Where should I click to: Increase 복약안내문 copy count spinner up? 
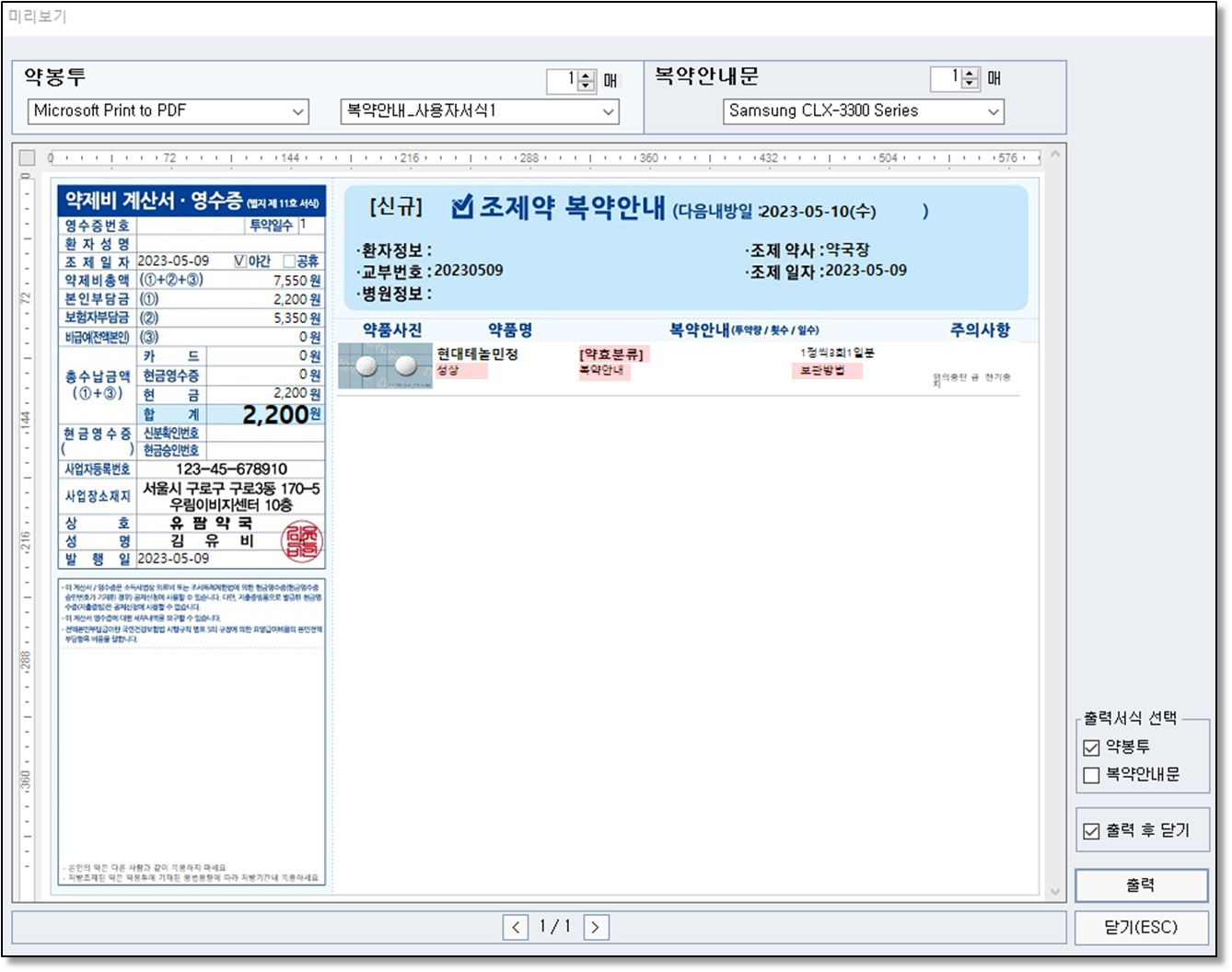click(x=970, y=74)
